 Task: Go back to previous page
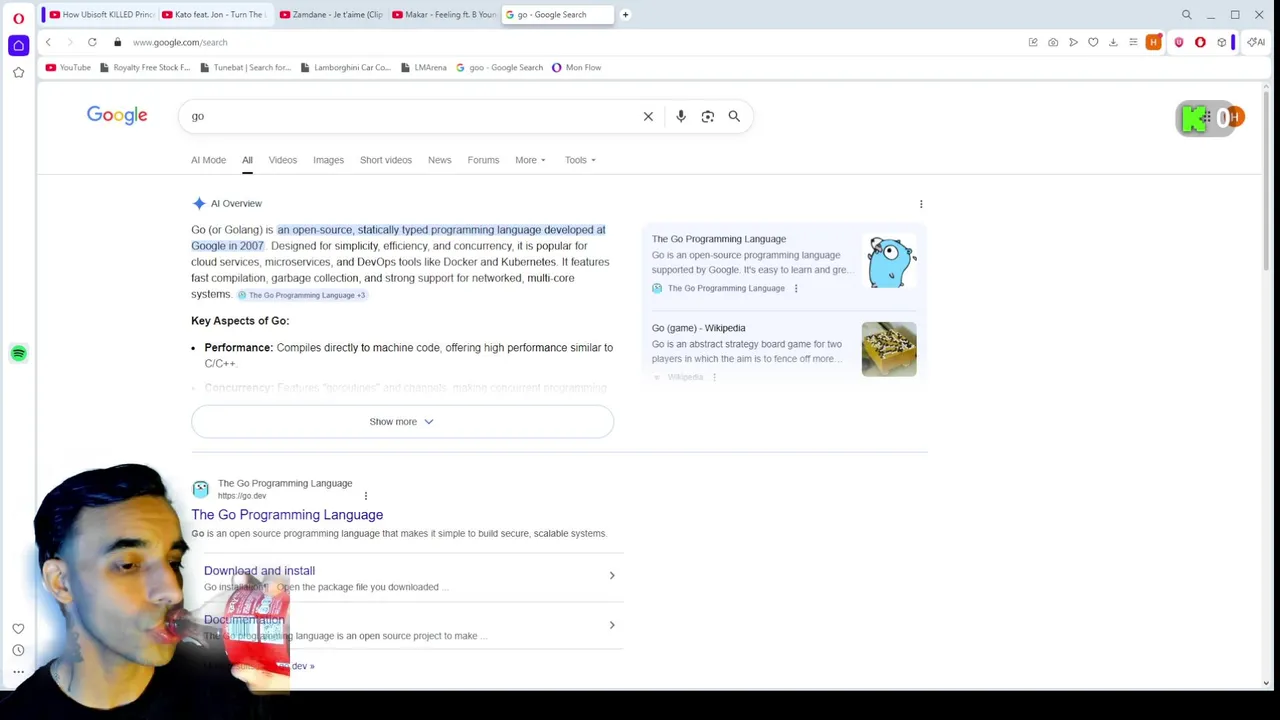coord(48,42)
